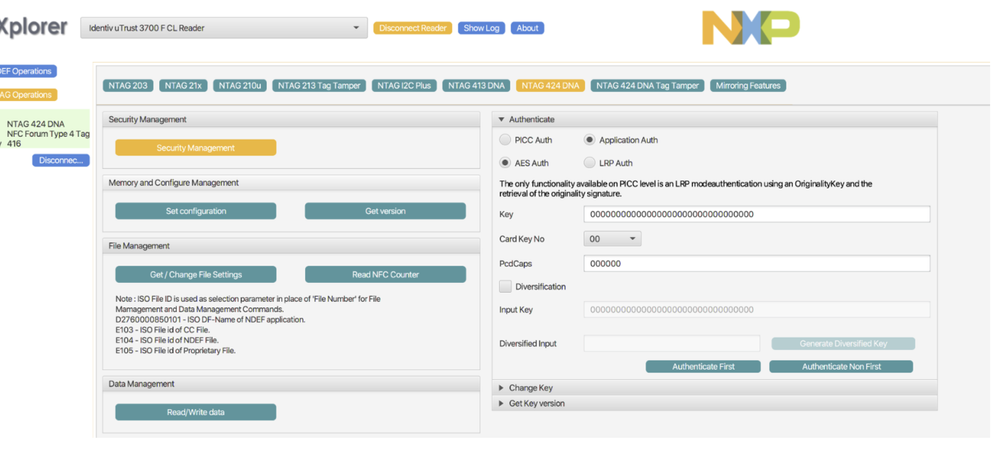Select the AES Auth radio button
Image resolution: width=999 pixels, height=454 pixels.
pyautogui.click(x=505, y=162)
